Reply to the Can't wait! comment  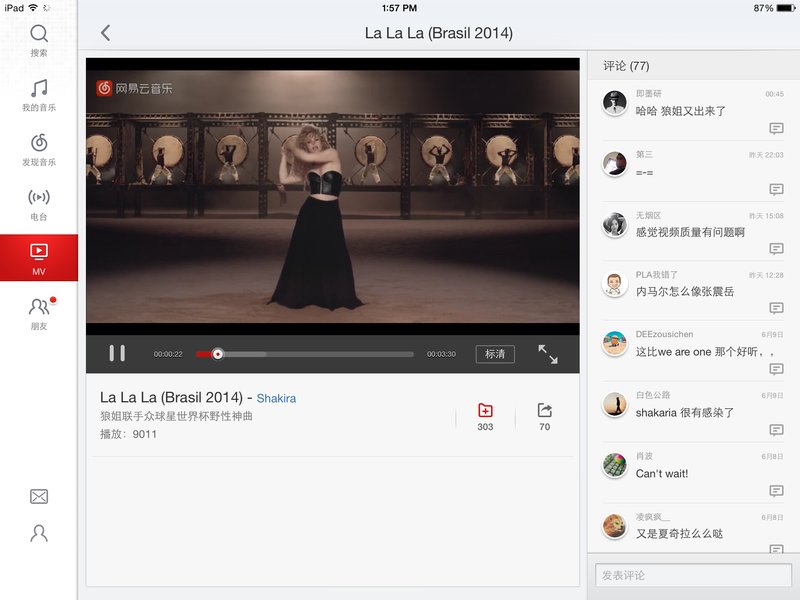click(776, 491)
